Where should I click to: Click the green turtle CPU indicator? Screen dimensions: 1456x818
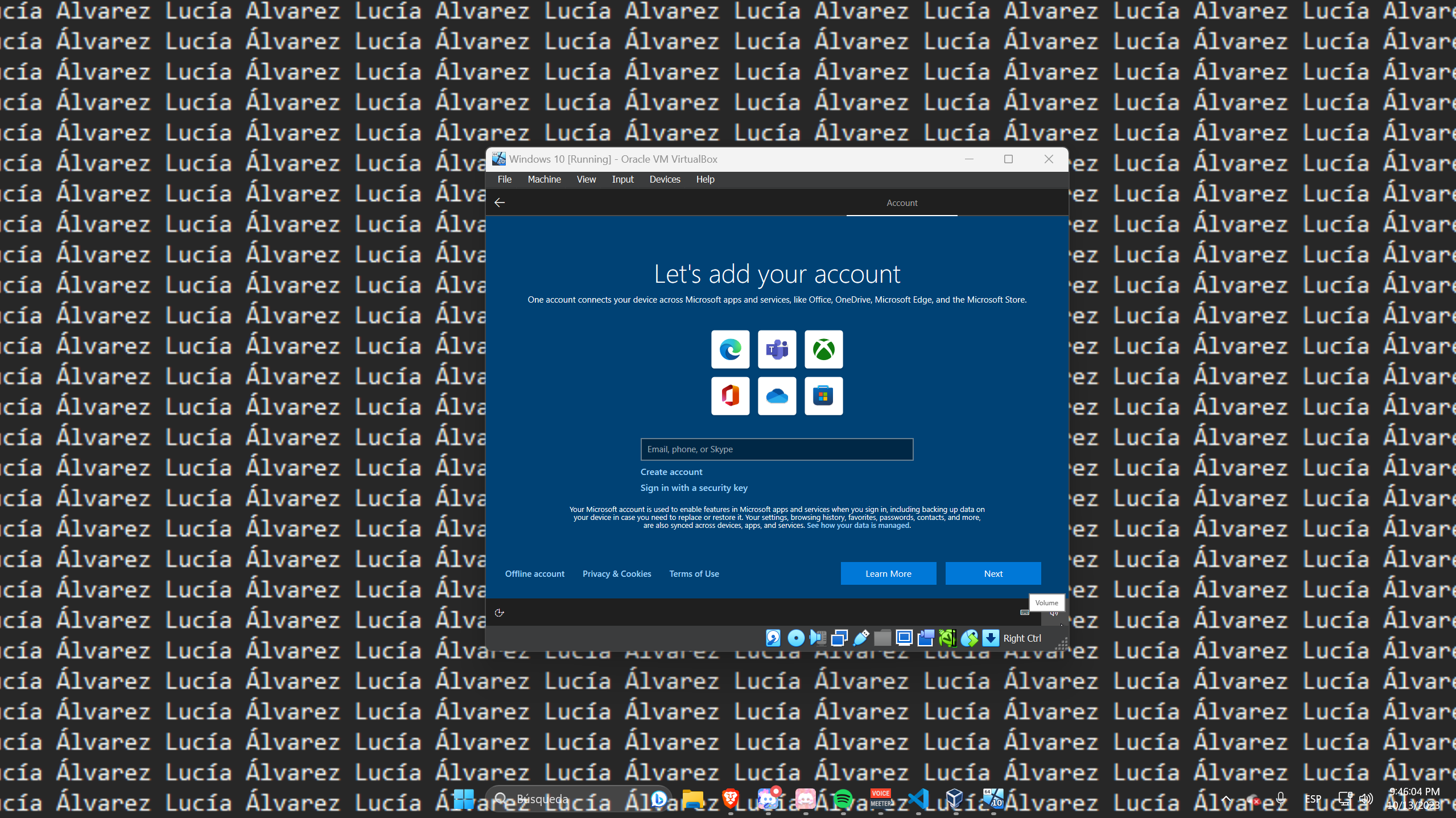947,638
